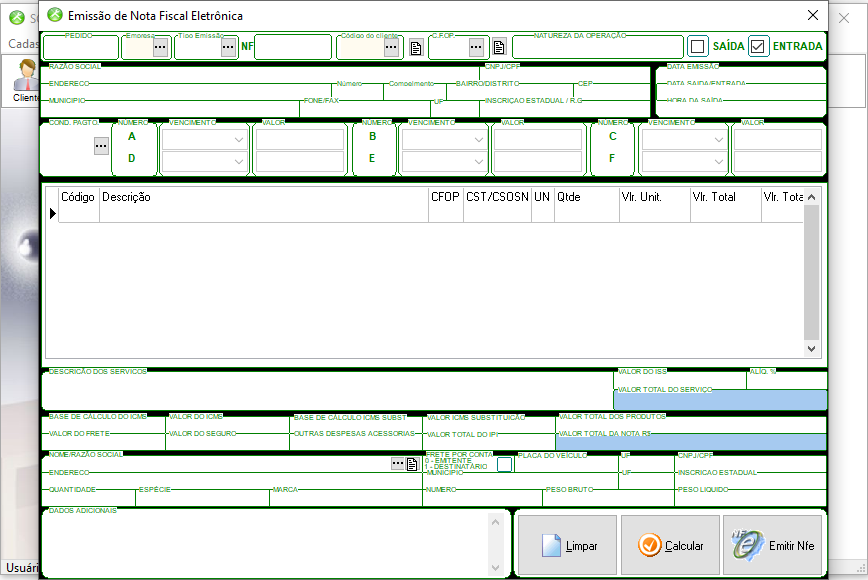
Task: Select the Vlr. Total column header
Action: (726, 197)
